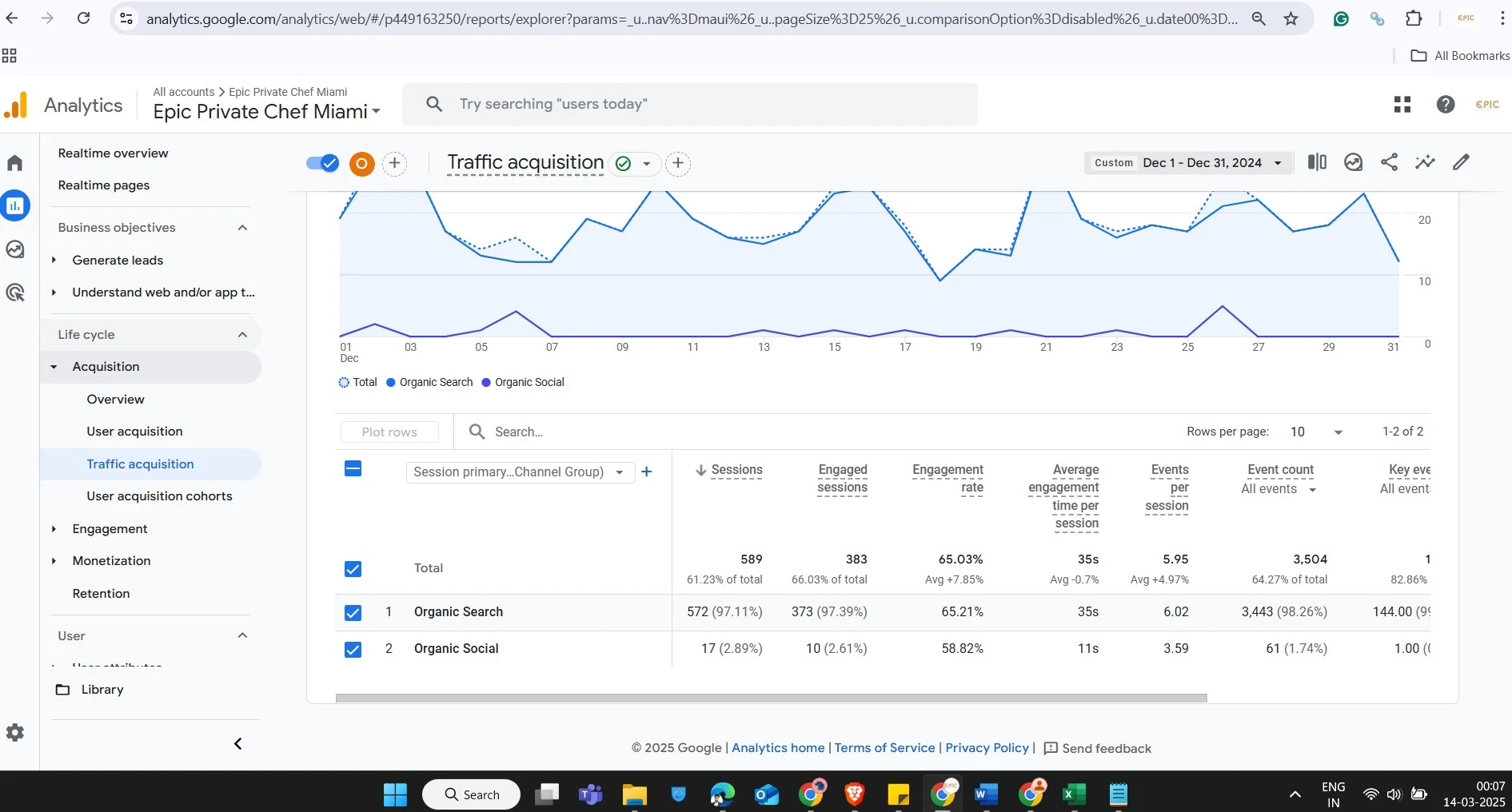The width and height of the screenshot is (1512, 812).
Task: Click the horizontal table scrollbar
Action: click(771, 698)
